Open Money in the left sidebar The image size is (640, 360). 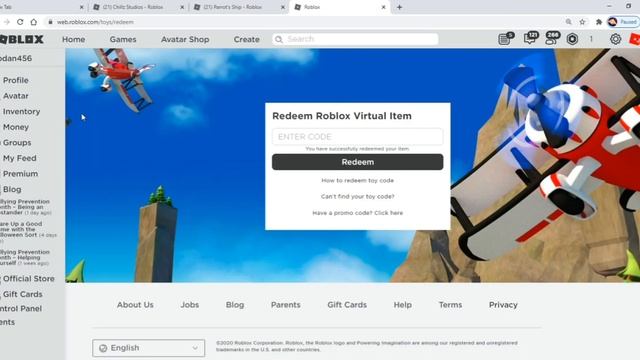[x=16, y=127]
